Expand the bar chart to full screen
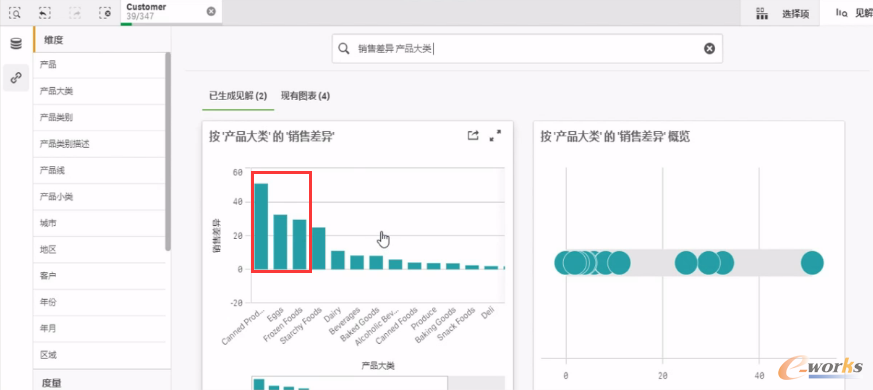 tap(495, 135)
